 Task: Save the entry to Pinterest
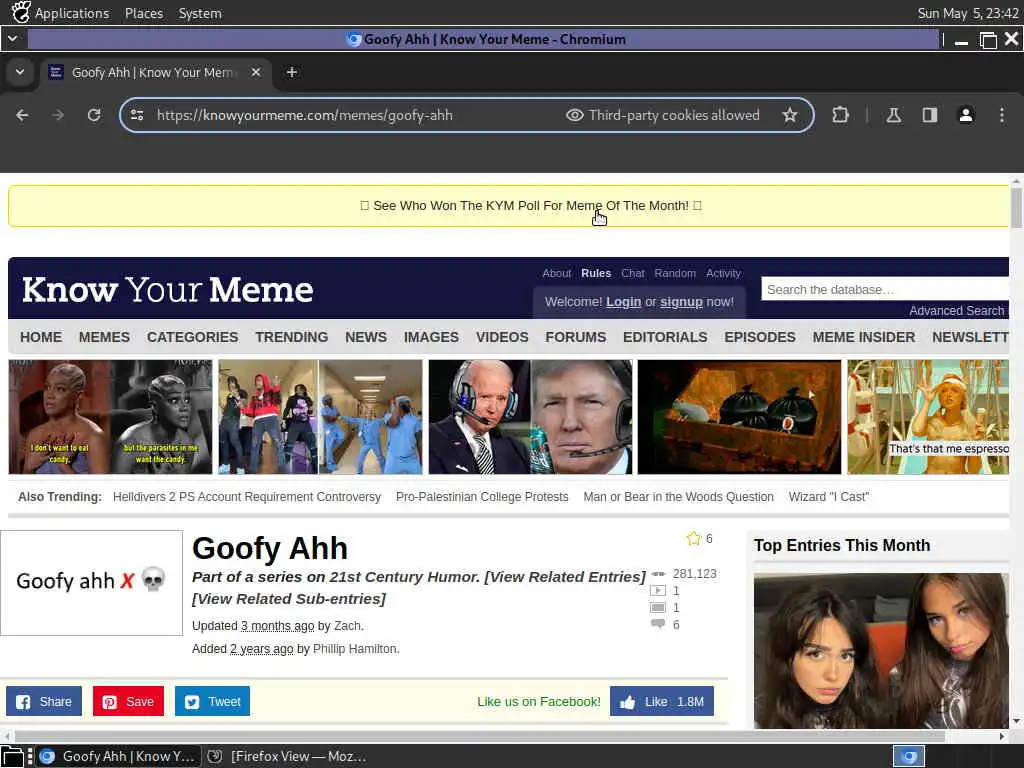tap(128, 701)
